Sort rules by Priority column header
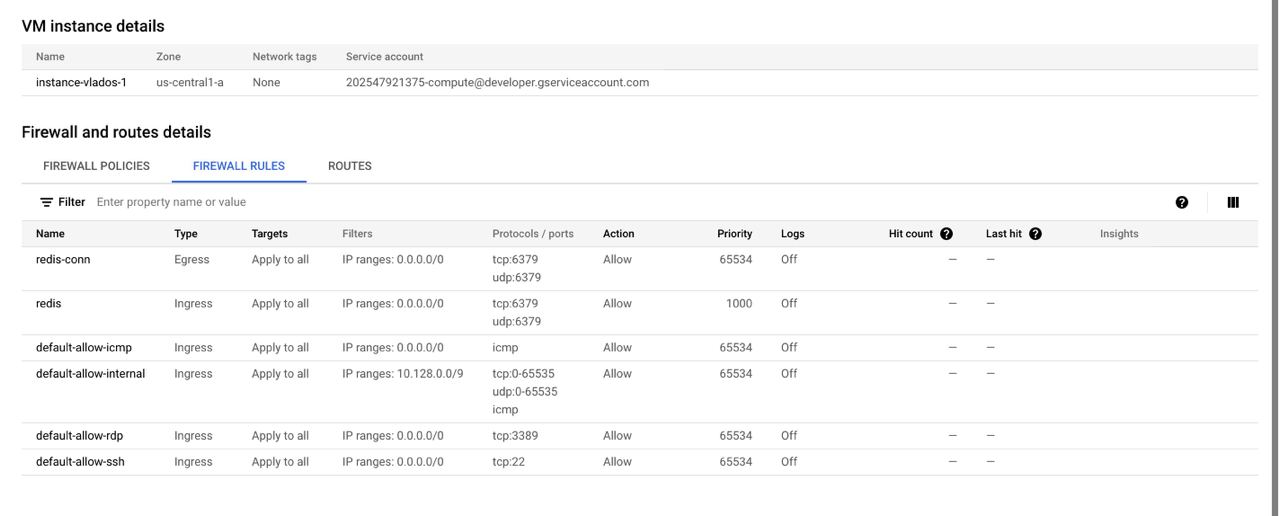 (x=734, y=234)
